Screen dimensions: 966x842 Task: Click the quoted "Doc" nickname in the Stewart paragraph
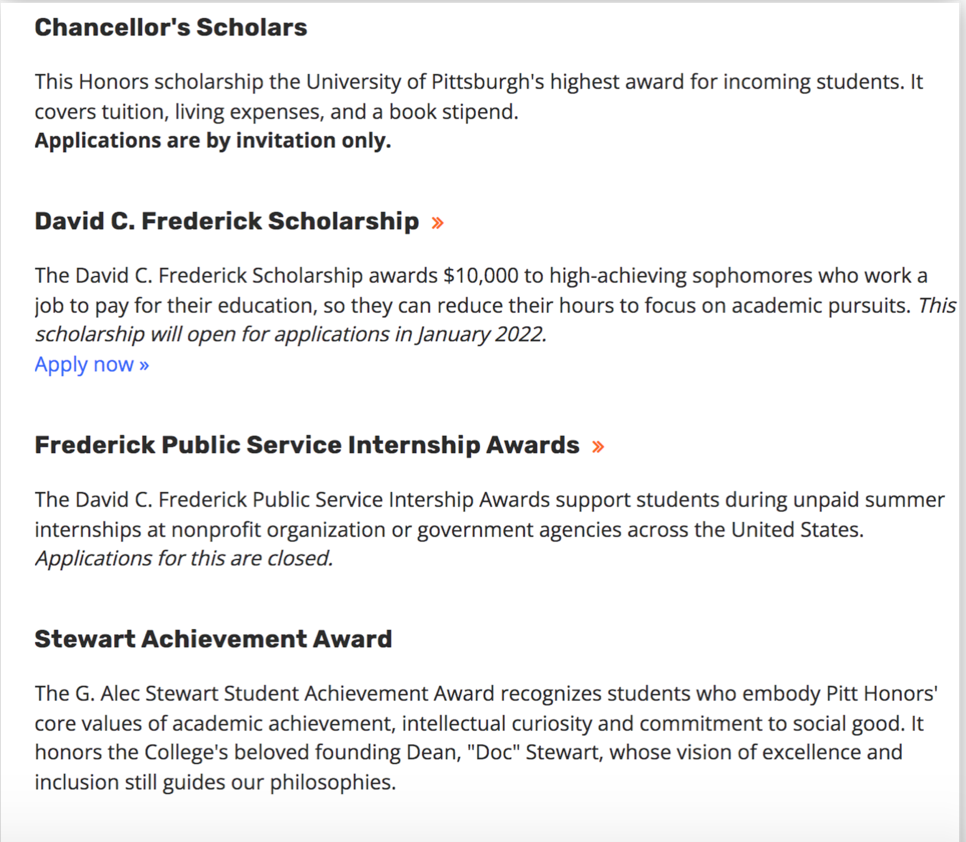coord(571,752)
